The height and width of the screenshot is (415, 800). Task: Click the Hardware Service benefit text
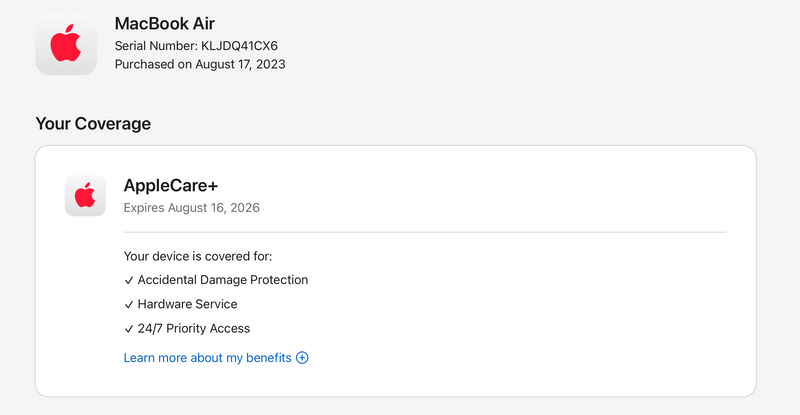[187, 304]
